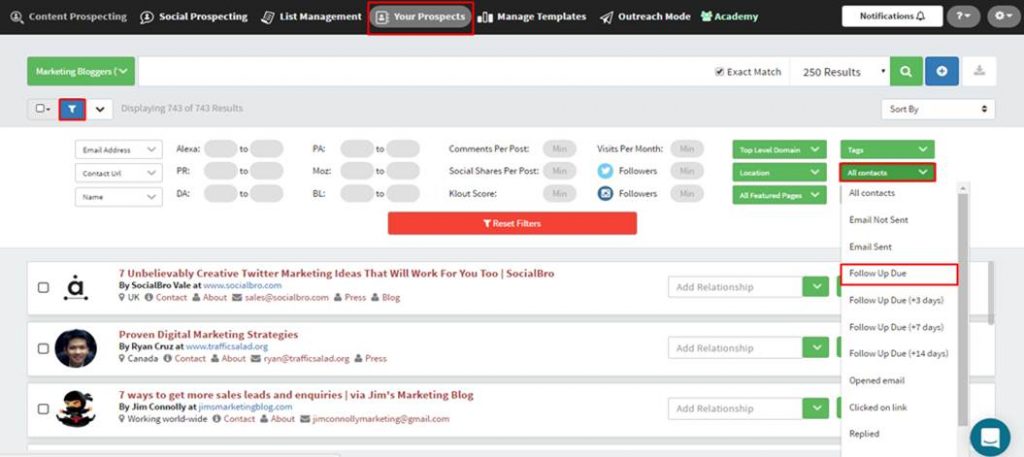Choose Follow Up Due (+7 days)
This screenshot has width=1024, height=457.
click(896, 327)
